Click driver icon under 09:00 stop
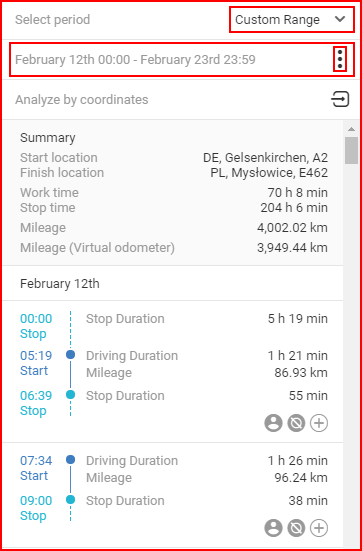The height and width of the screenshot is (551, 362). point(273,528)
